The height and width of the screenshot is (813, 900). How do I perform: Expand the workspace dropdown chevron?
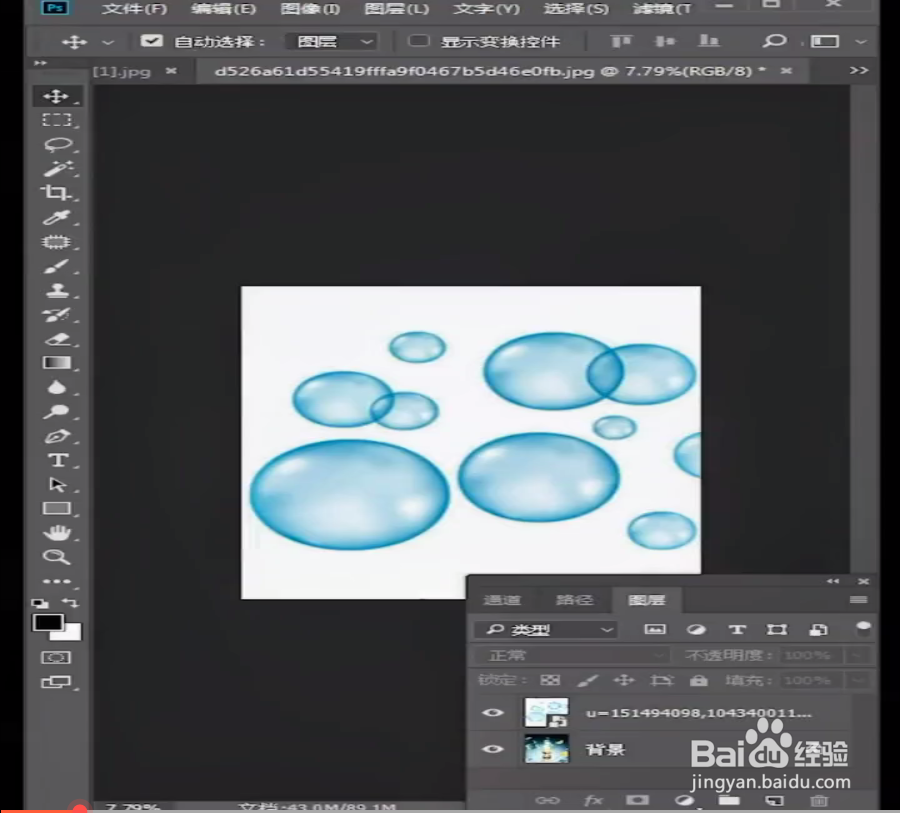tap(860, 41)
